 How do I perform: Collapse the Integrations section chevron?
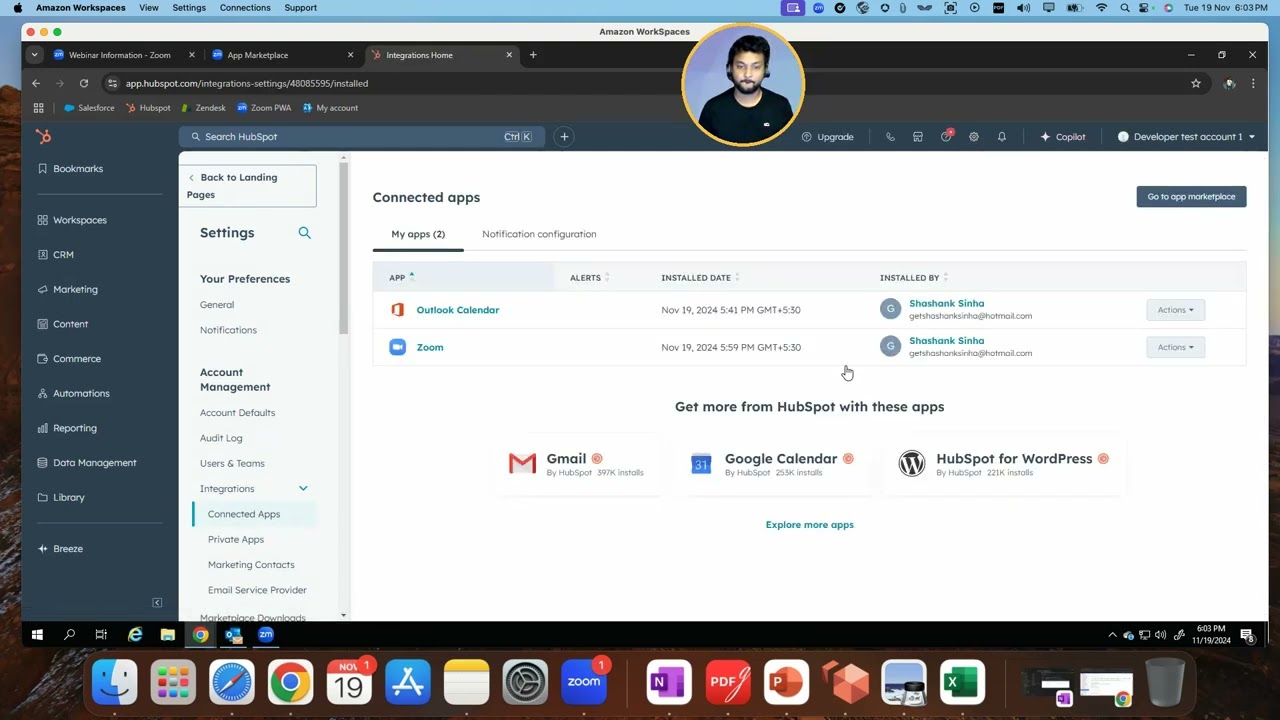303,489
